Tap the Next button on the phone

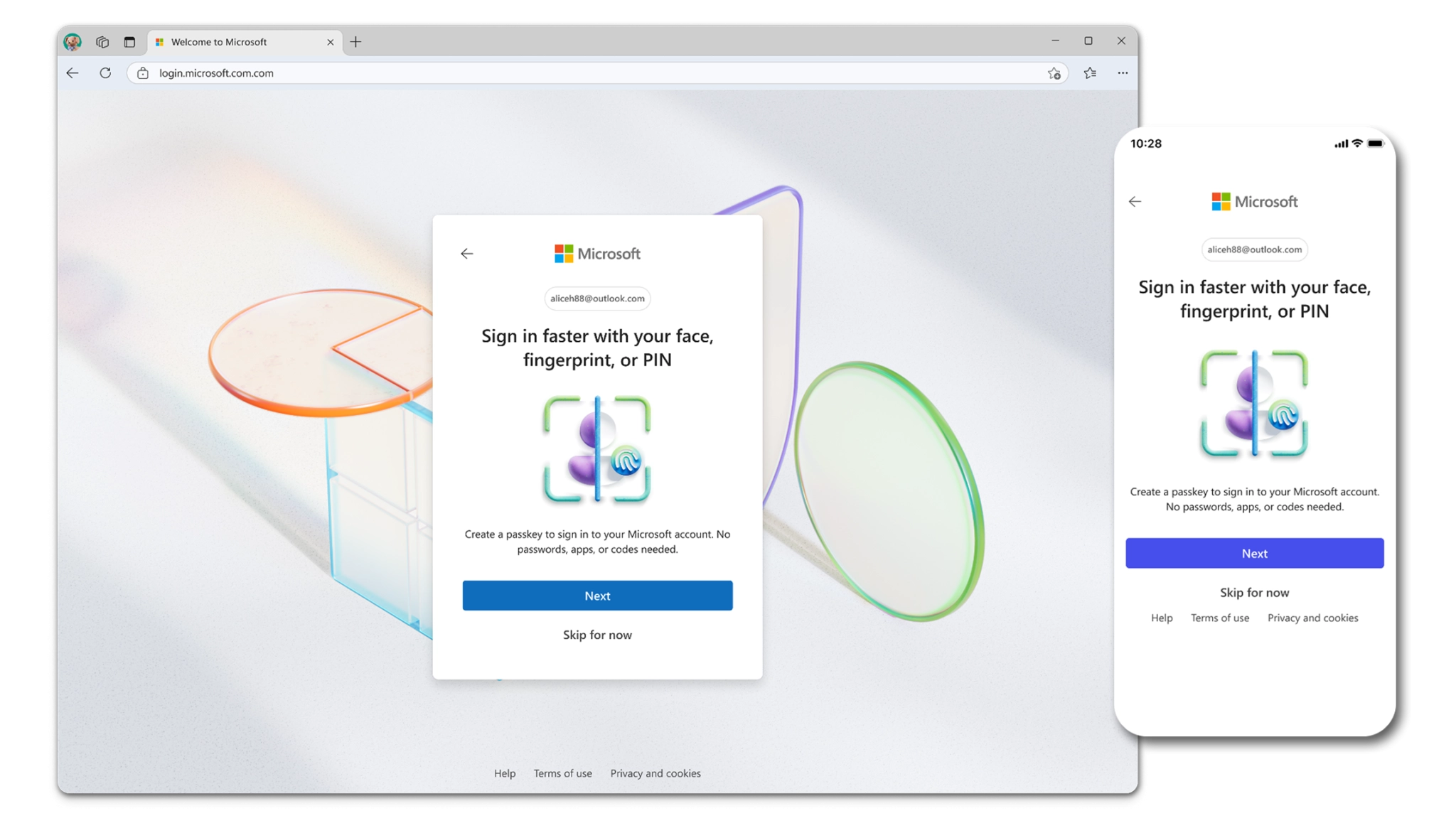[1254, 554]
